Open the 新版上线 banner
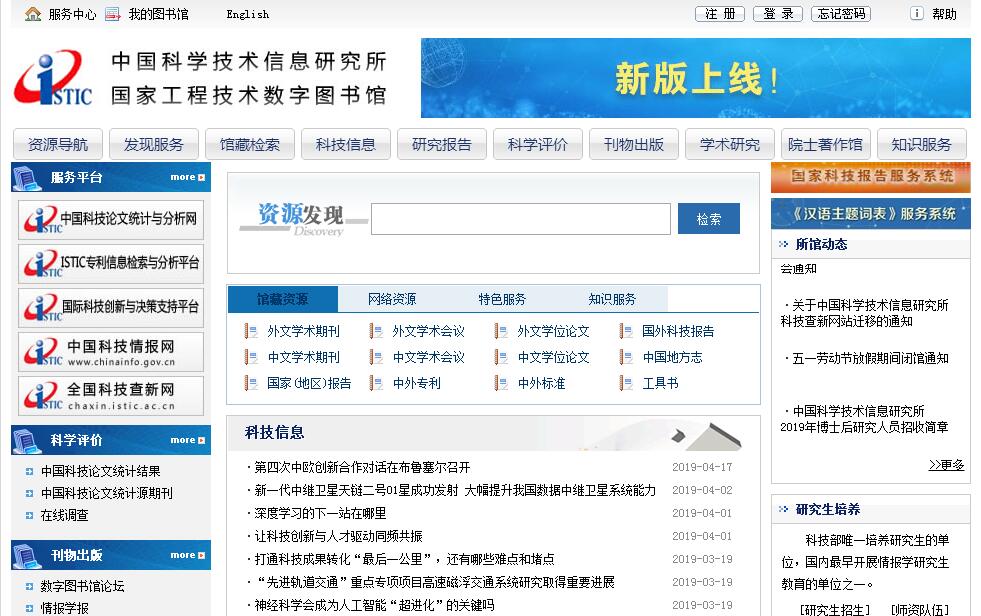The height and width of the screenshot is (616, 981). coord(695,78)
